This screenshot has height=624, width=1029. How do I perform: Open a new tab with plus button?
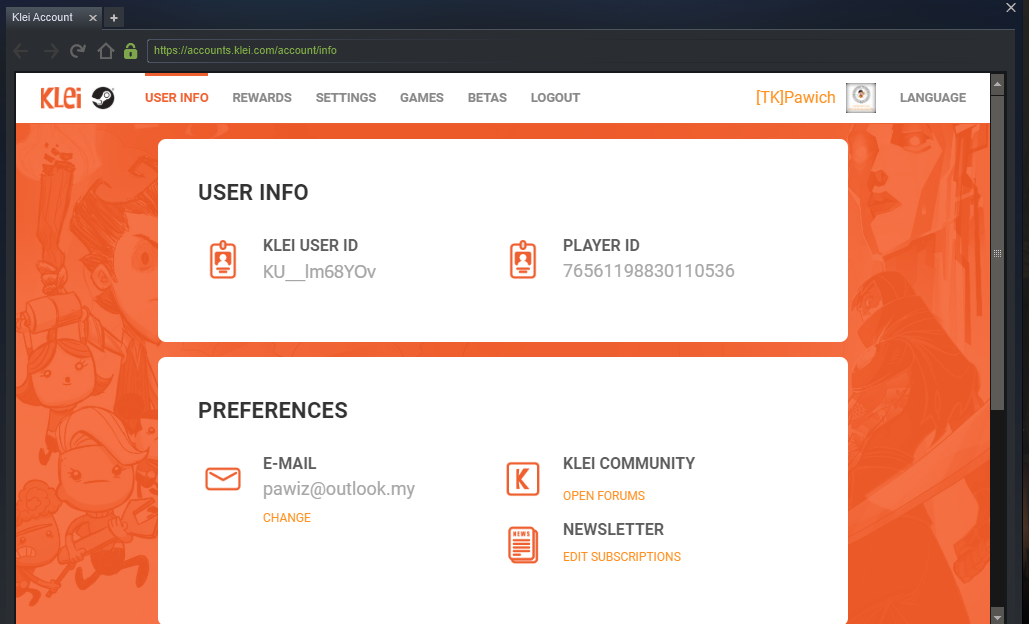114,18
